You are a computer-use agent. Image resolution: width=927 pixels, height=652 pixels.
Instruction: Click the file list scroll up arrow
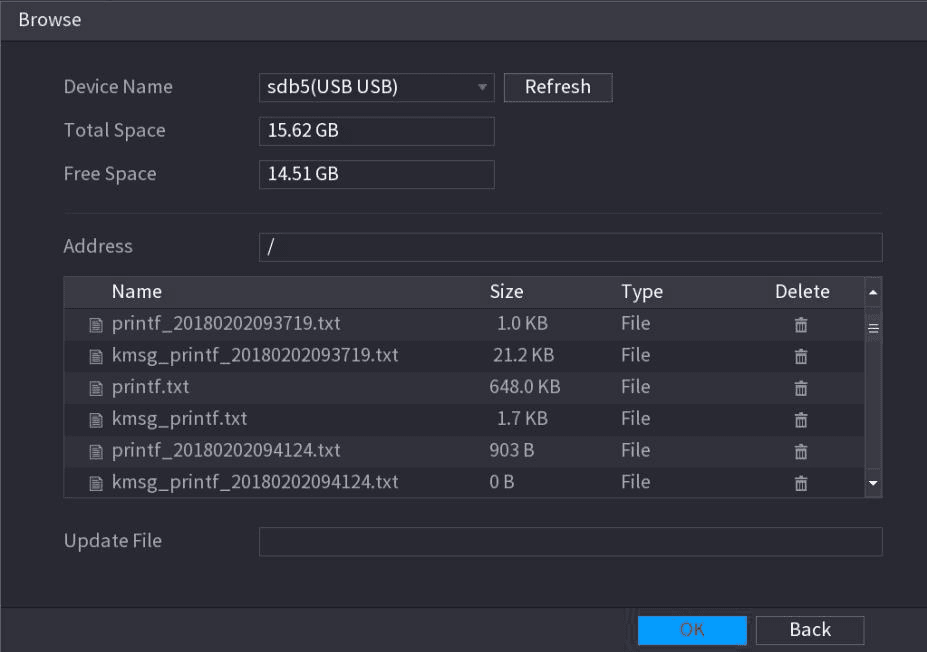[x=873, y=292]
